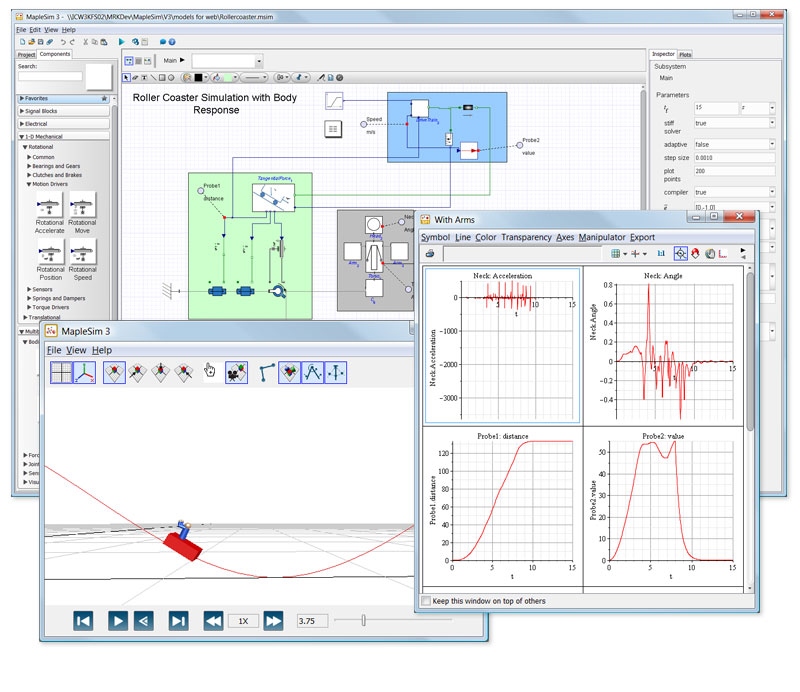Viewport: 800px width, 692px height.
Task: Select the arrow pointer tool in drawing toolbar
Action: pyautogui.click(x=126, y=76)
